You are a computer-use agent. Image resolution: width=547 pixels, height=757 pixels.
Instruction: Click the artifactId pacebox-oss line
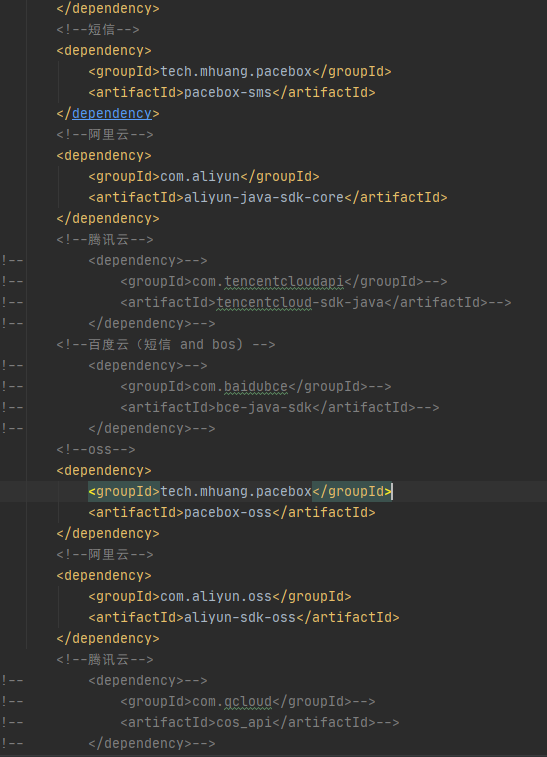pyautogui.click(x=232, y=512)
